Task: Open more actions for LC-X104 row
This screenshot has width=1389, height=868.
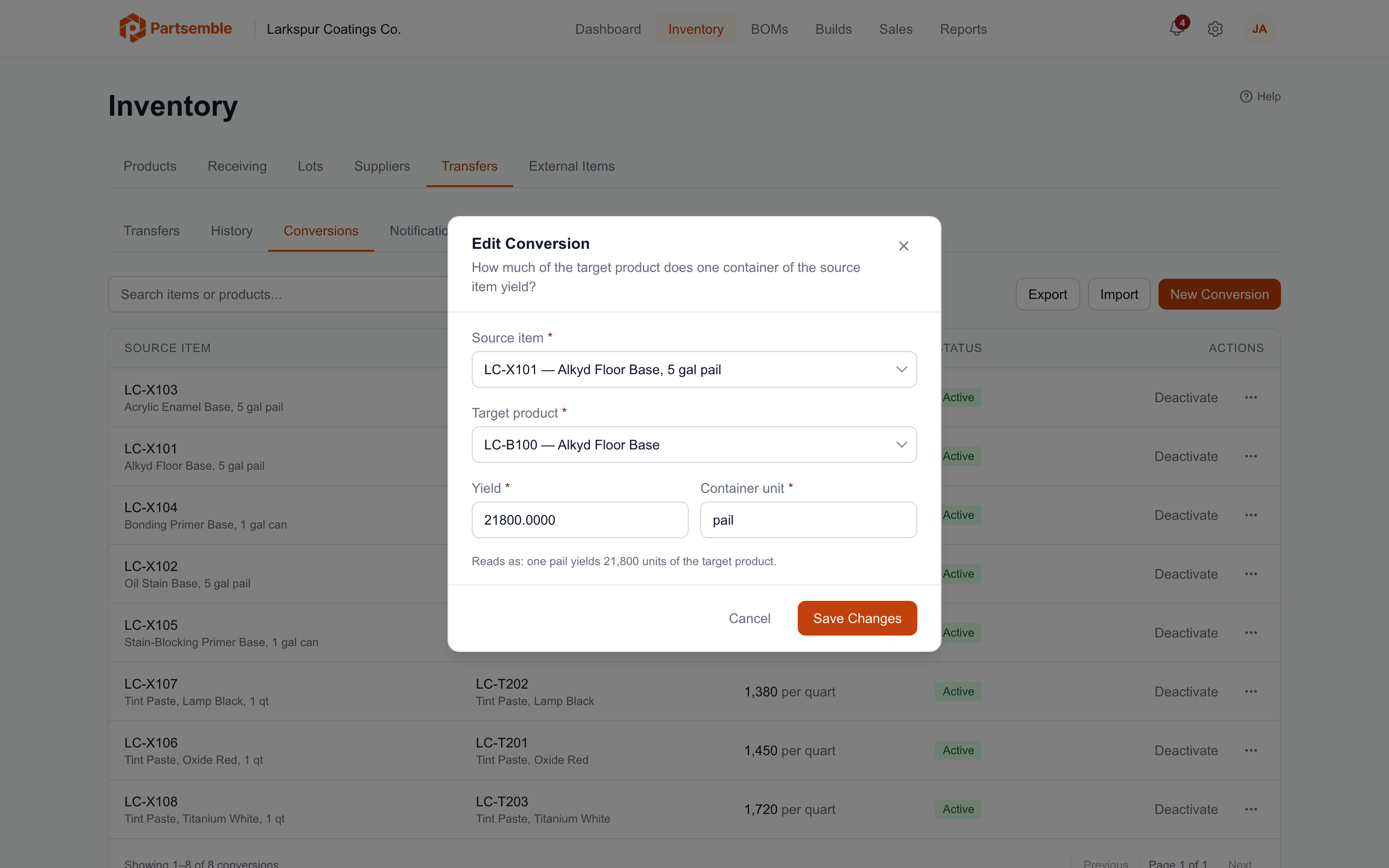Action: [x=1251, y=515]
